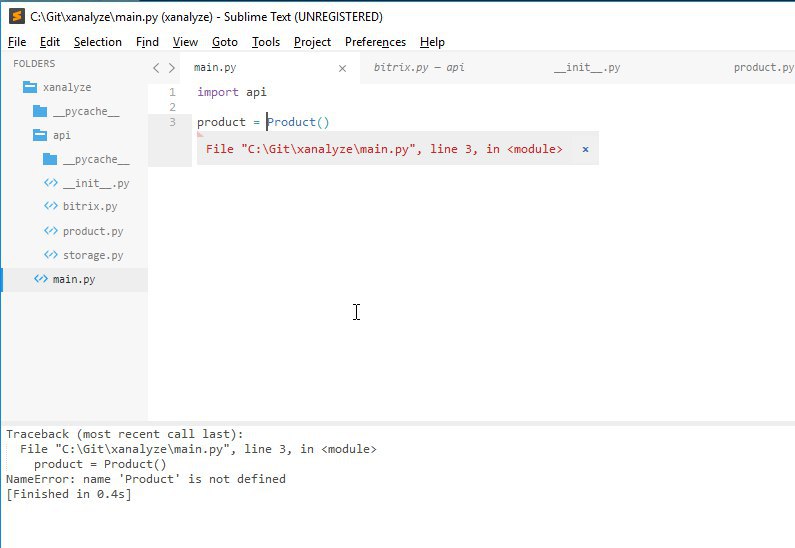Dismiss the inline error popup

coord(585,149)
